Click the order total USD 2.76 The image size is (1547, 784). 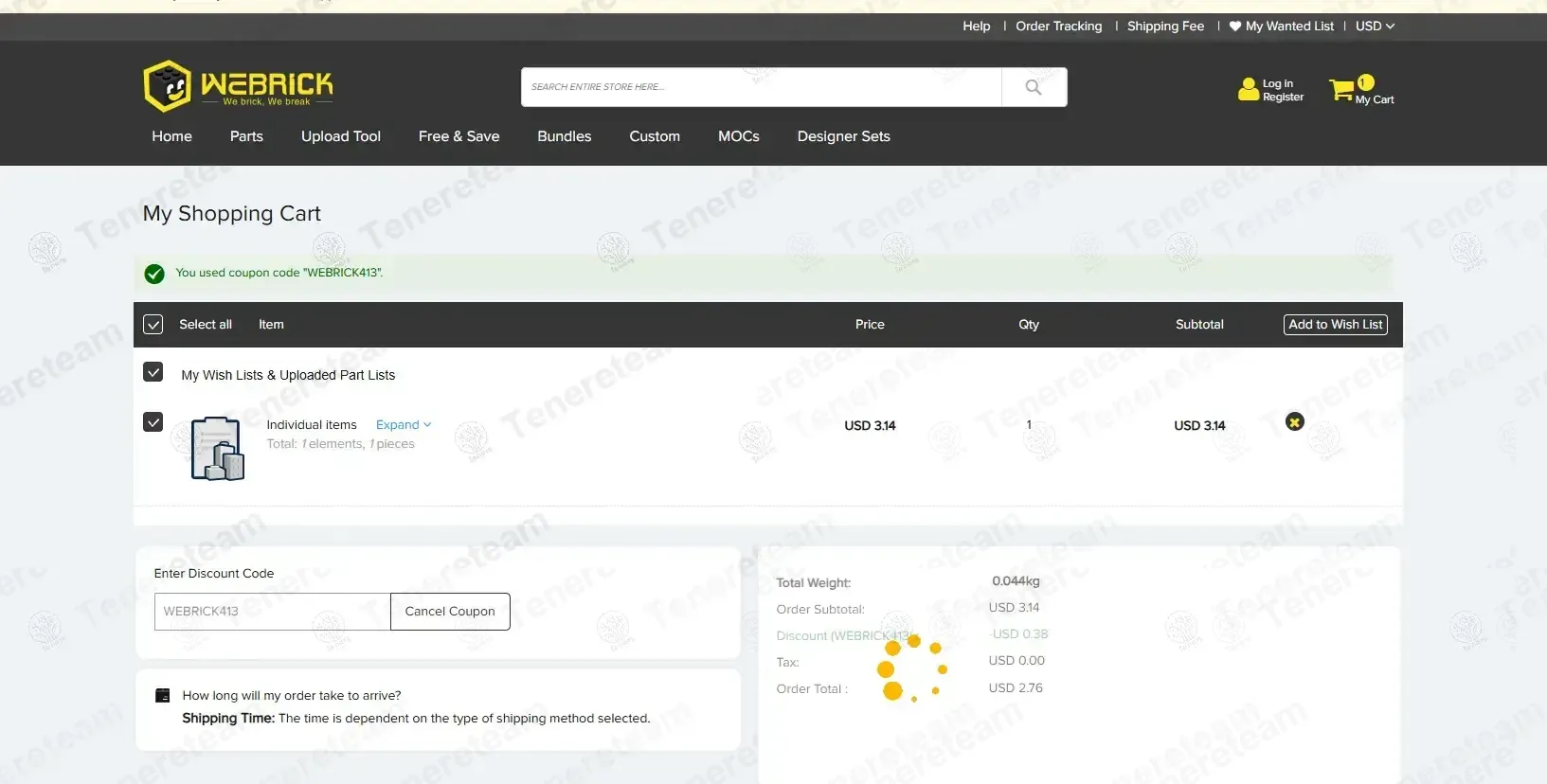pyautogui.click(x=1016, y=688)
